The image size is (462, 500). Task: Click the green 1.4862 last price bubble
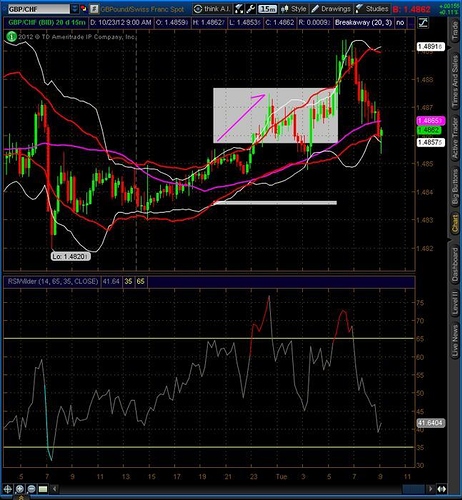coord(429,130)
